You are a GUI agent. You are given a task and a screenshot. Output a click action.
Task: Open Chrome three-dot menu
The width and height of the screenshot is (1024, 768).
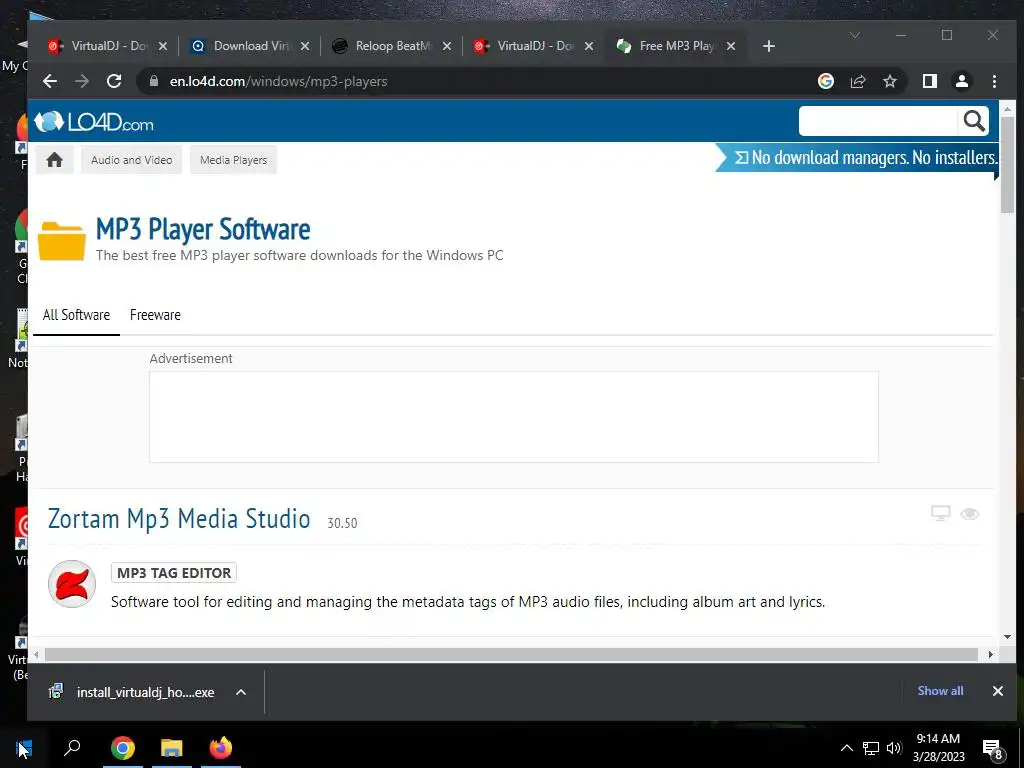pos(994,81)
